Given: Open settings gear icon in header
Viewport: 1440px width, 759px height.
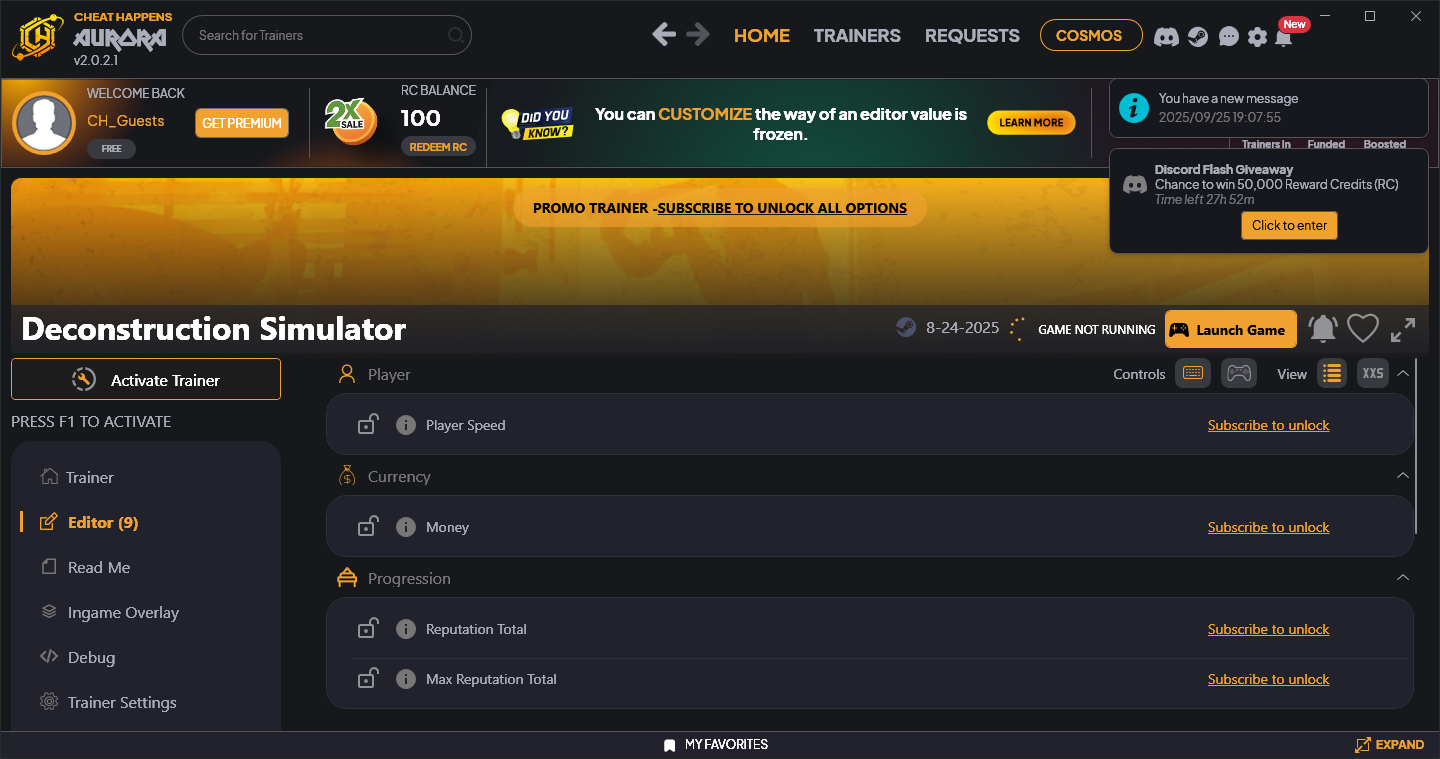Looking at the screenshot, I should pos(1257,37).
